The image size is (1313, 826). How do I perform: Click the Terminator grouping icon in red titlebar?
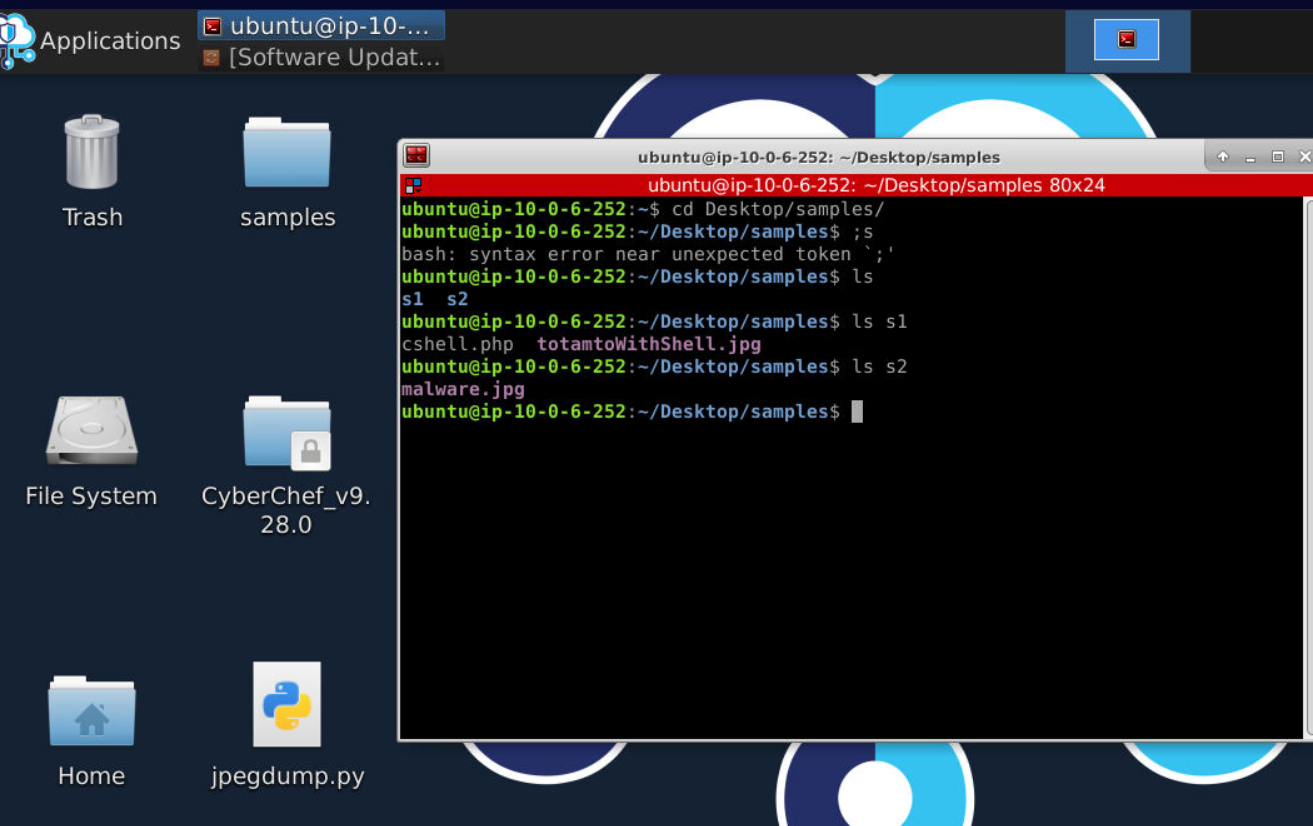412,185
